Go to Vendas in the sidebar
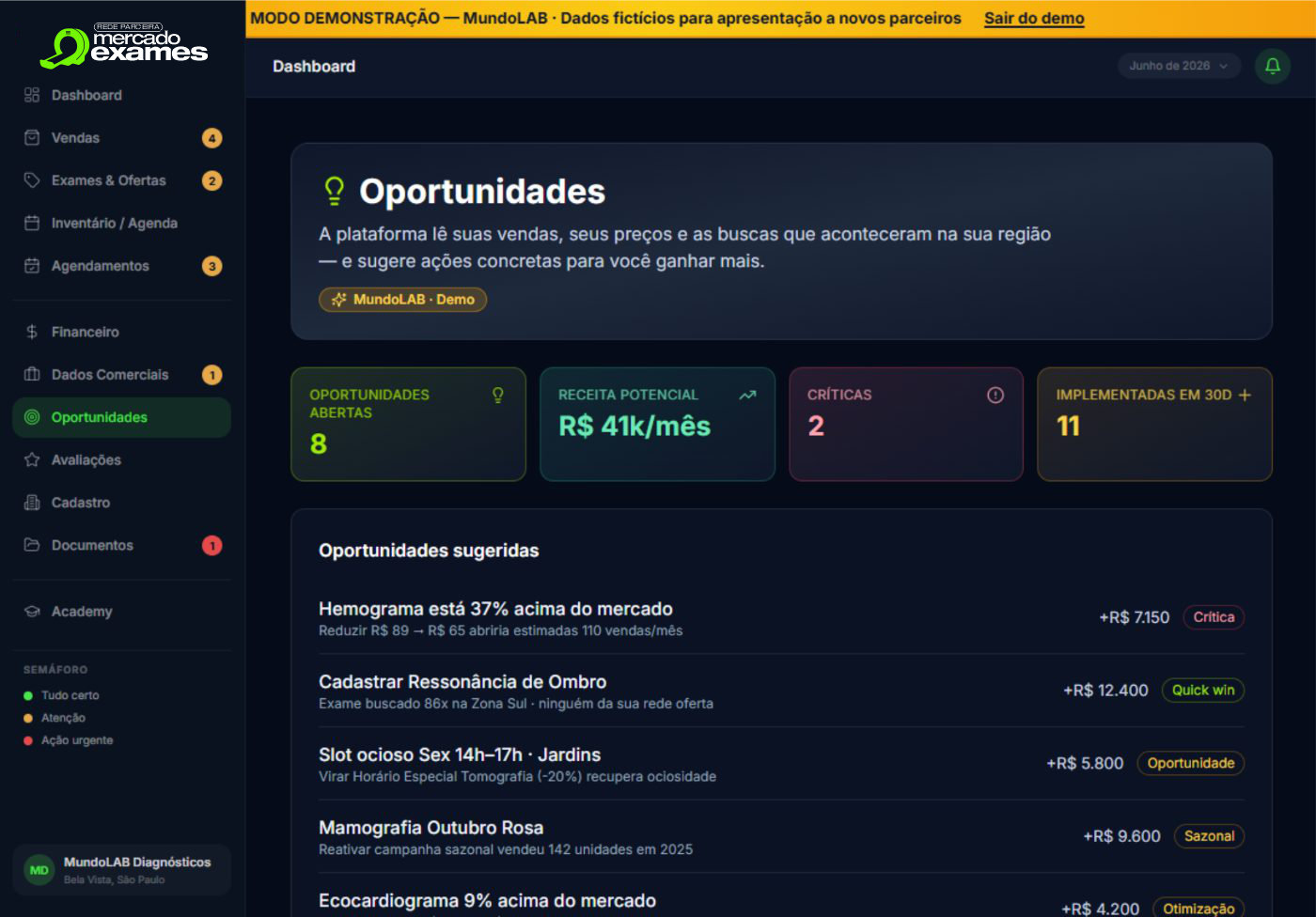This screenshot has width=1316, height=917. click(121, 137)
